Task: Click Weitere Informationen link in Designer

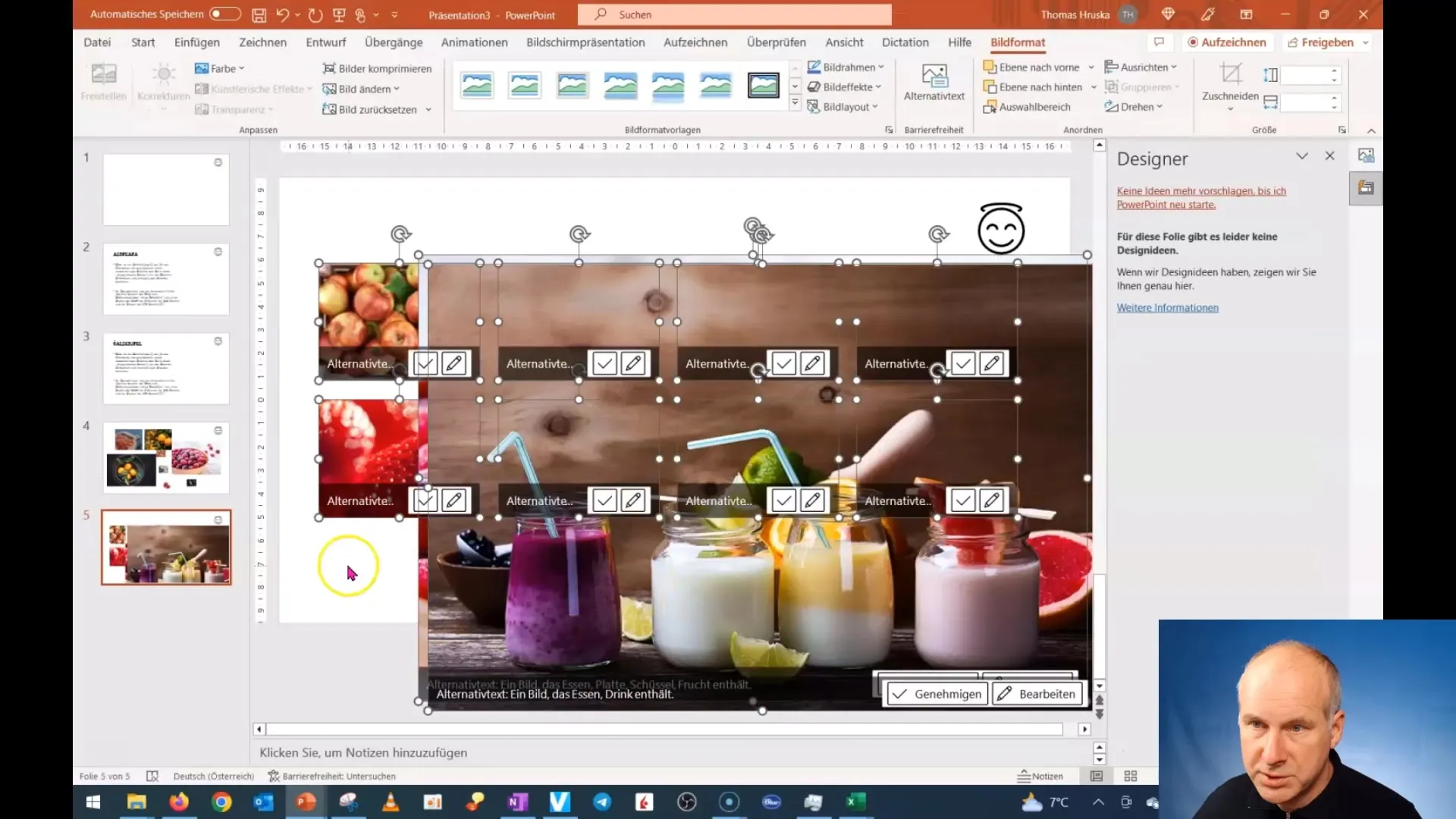Action: point(1167,307)
